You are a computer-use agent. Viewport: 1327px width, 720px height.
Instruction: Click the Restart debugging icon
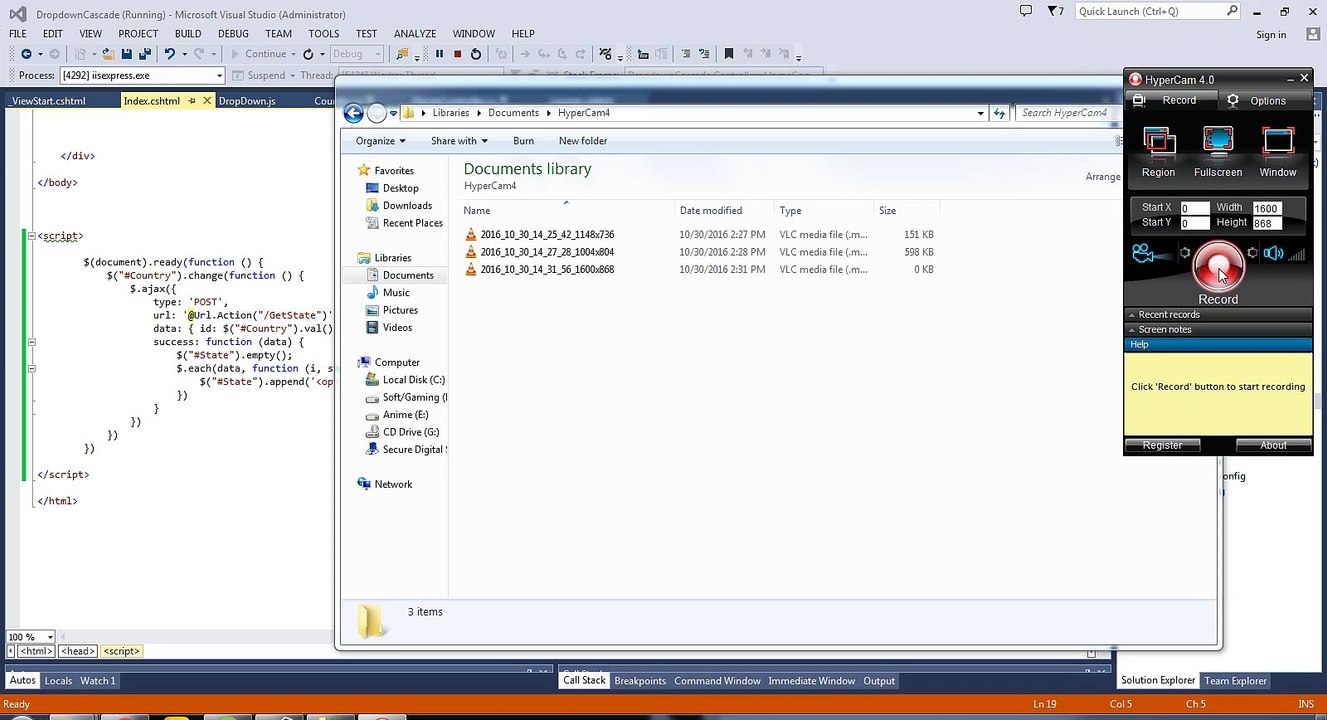tap(476, 54)
